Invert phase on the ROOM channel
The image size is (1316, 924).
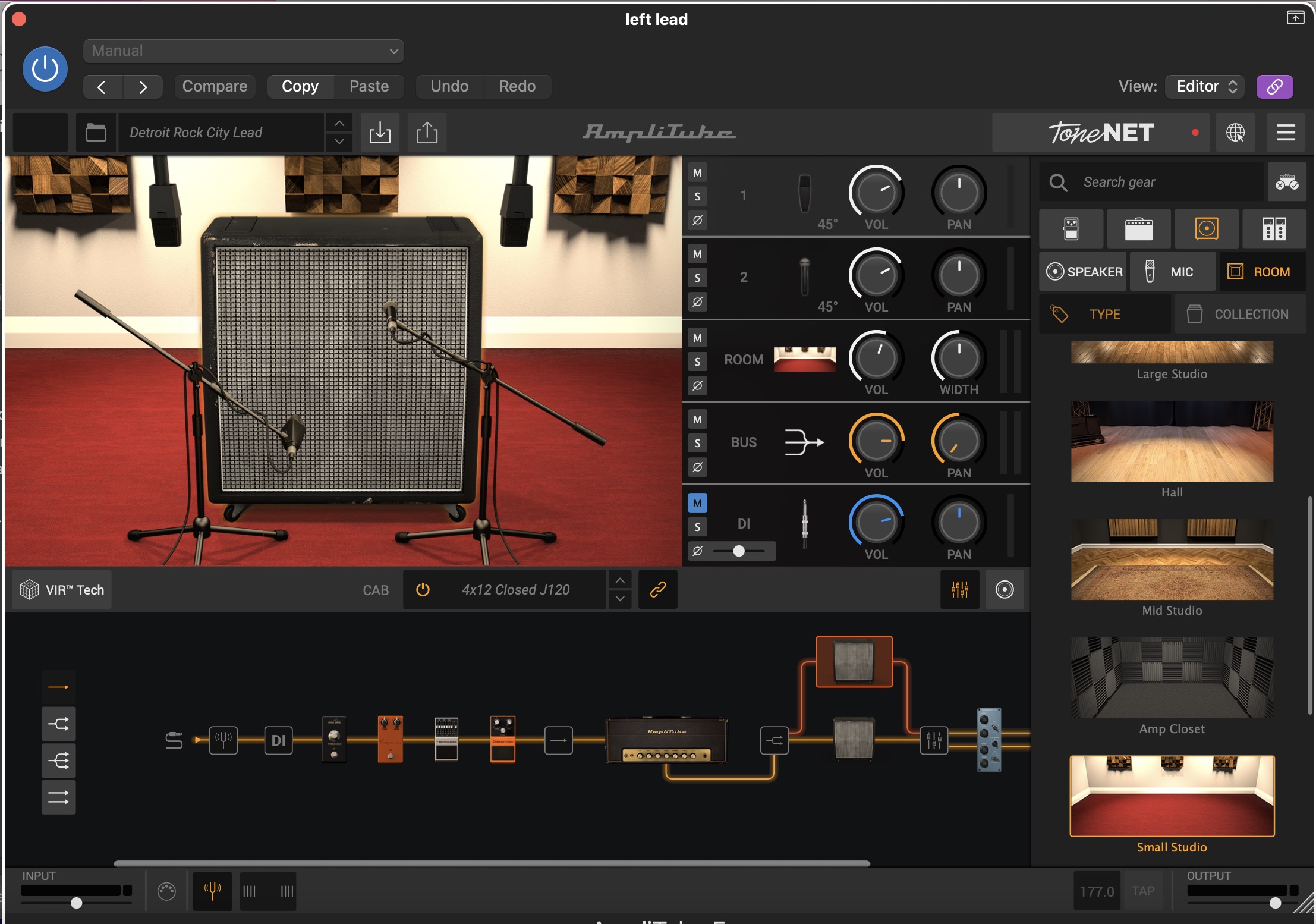tap(697, 385)
